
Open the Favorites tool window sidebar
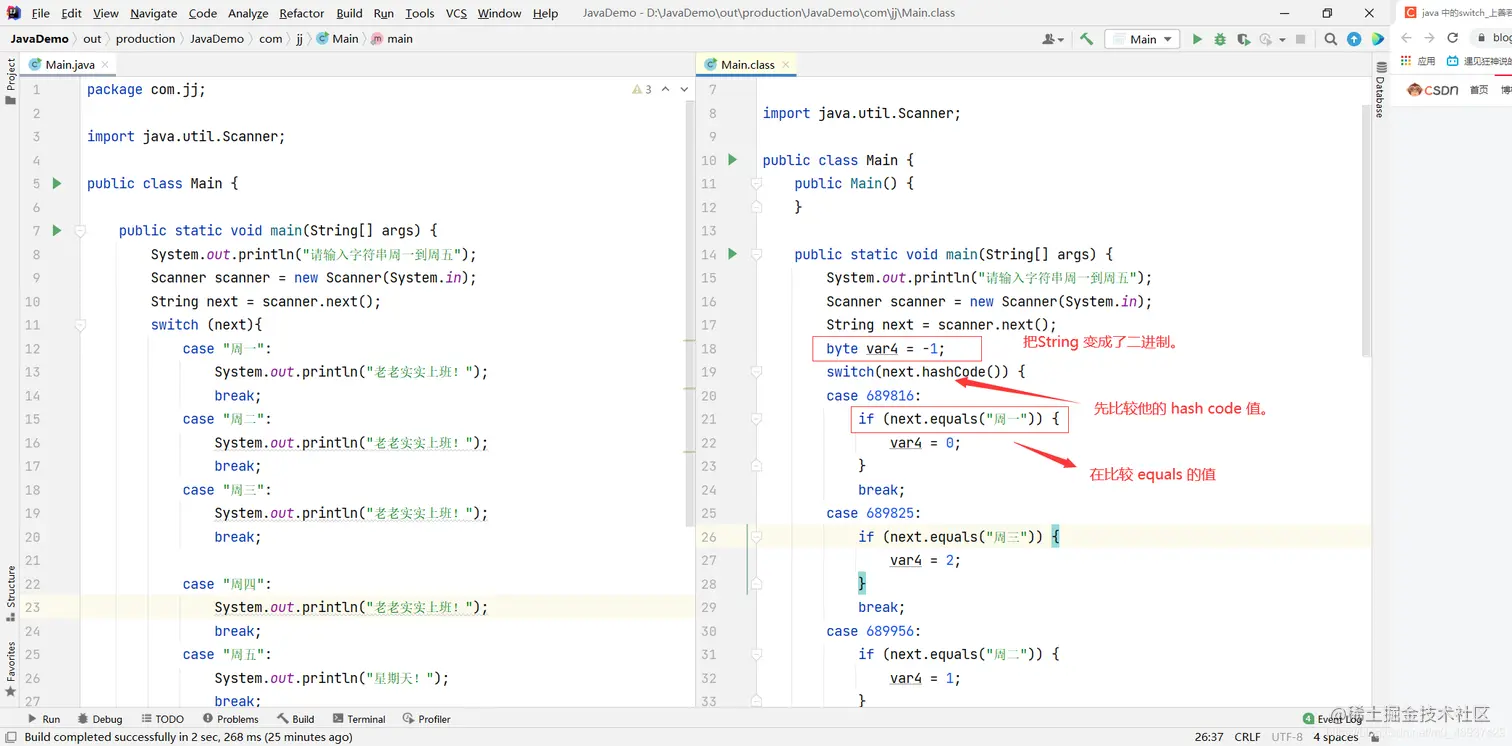click(11, 668)
